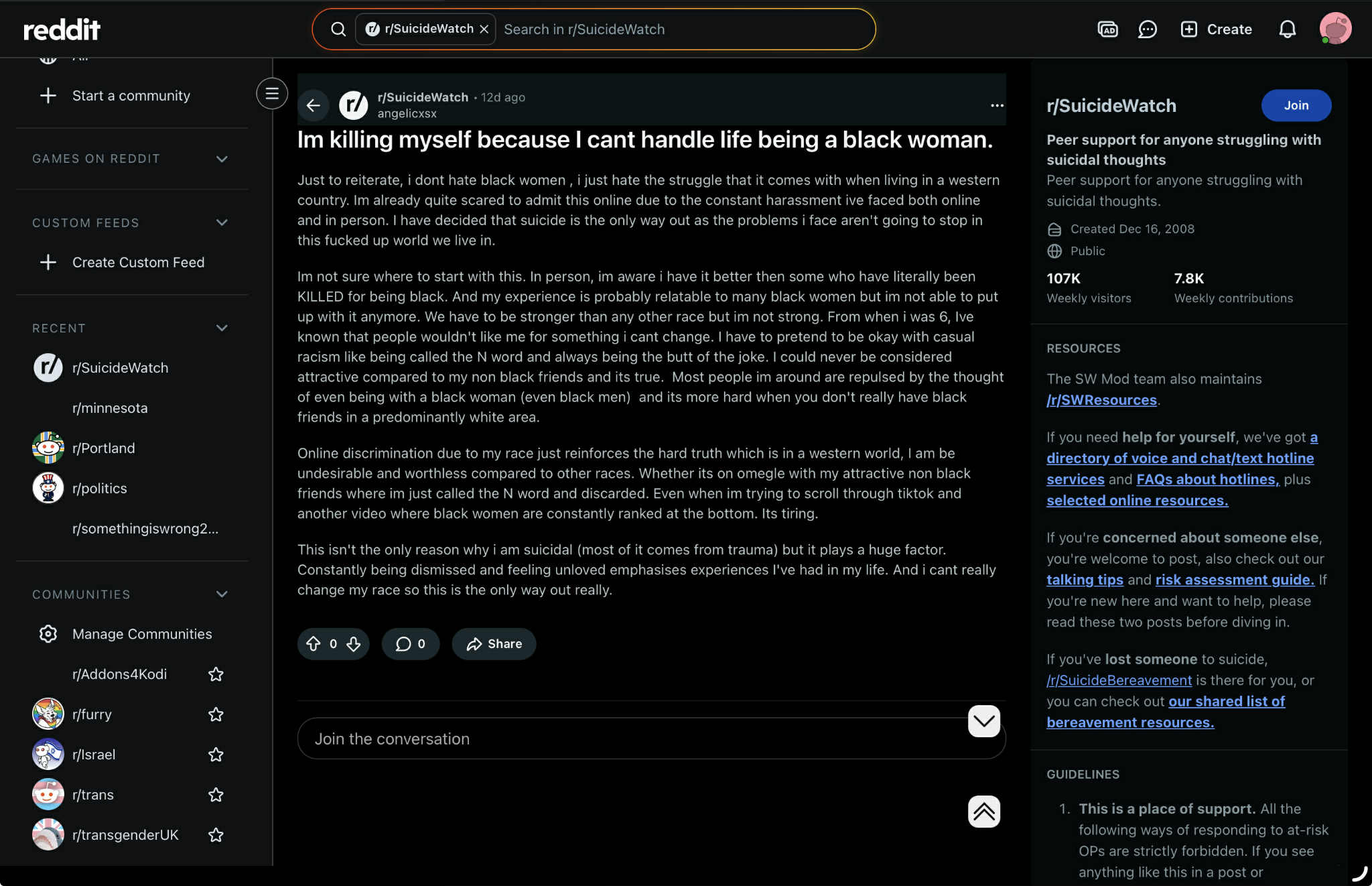Image resolution: width=1372 pixels, height=886 pixels.
Task: Expand the Games on Reddit section
Action: [x=222, y=159]
